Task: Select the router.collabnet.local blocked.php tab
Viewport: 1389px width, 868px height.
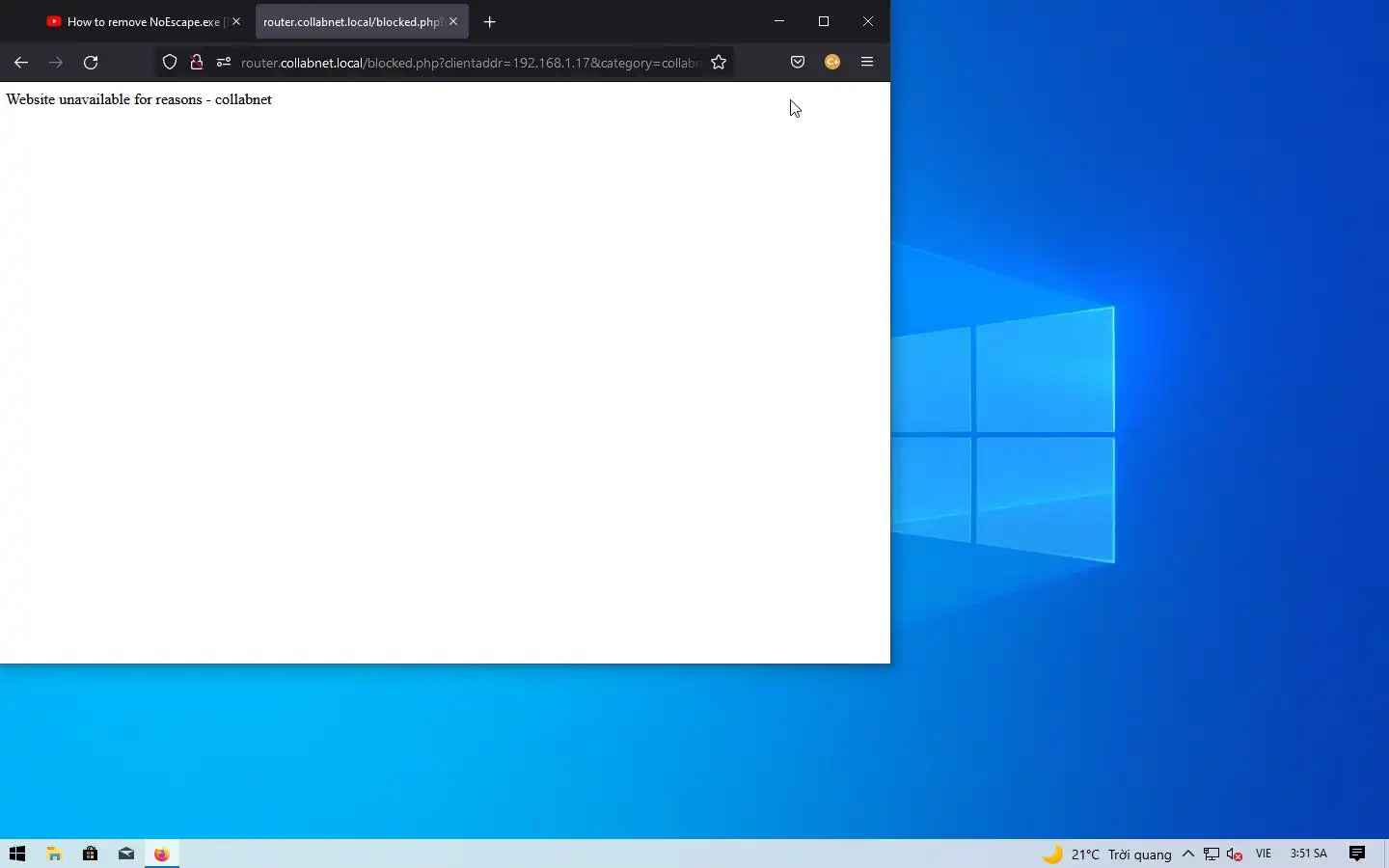Action: pyautogui.click(x=352, y=21)
